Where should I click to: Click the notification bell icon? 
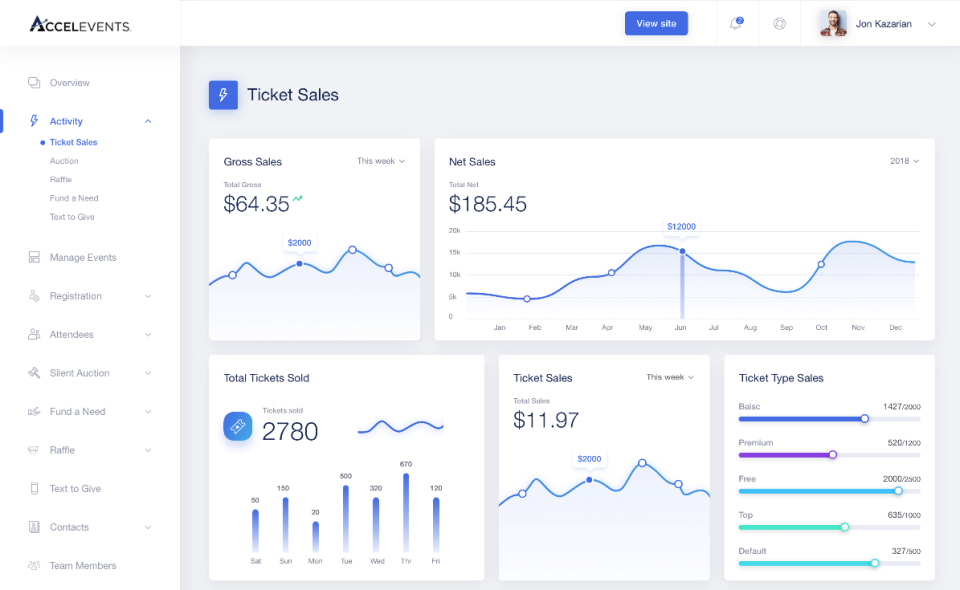(736, 24)
